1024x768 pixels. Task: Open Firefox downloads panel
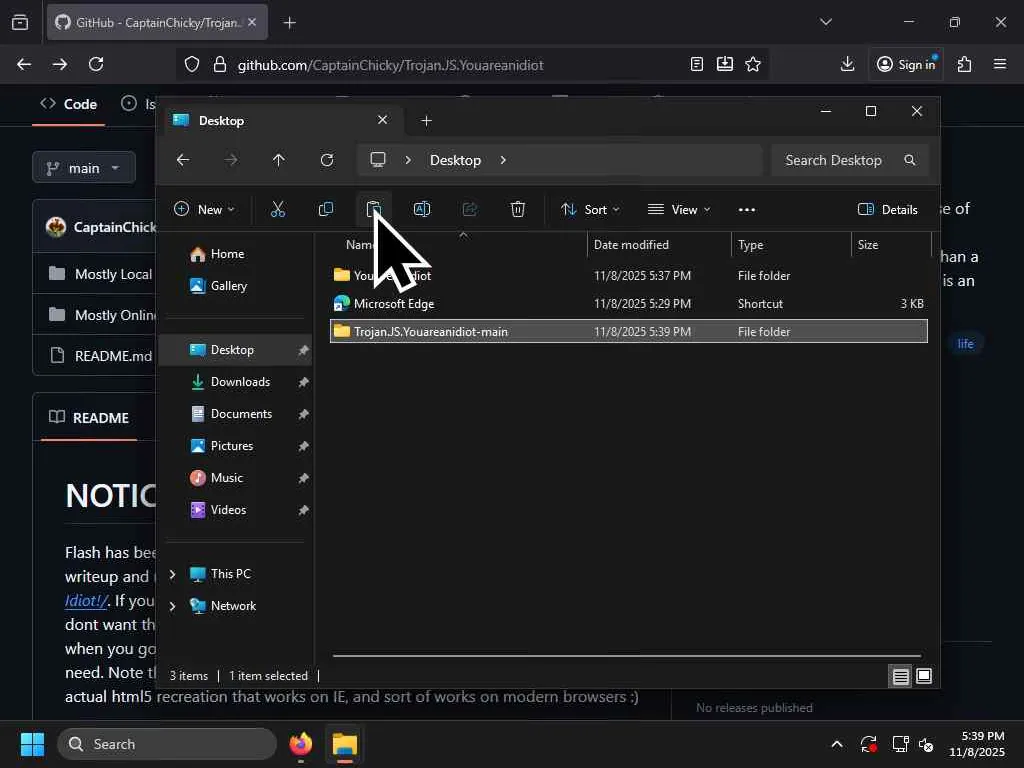(847, 64)
